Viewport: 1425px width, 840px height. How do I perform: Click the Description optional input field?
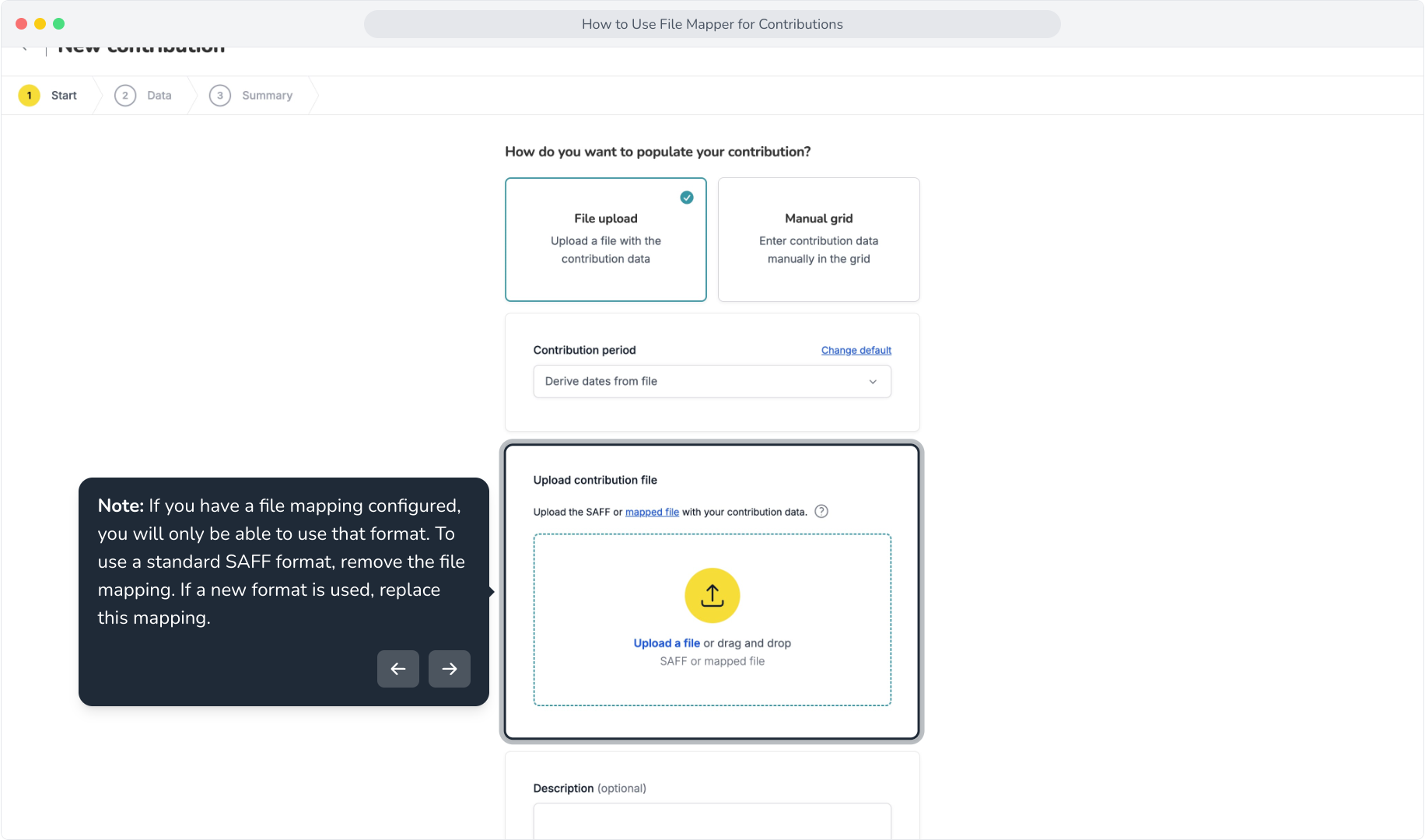point(712,821)
